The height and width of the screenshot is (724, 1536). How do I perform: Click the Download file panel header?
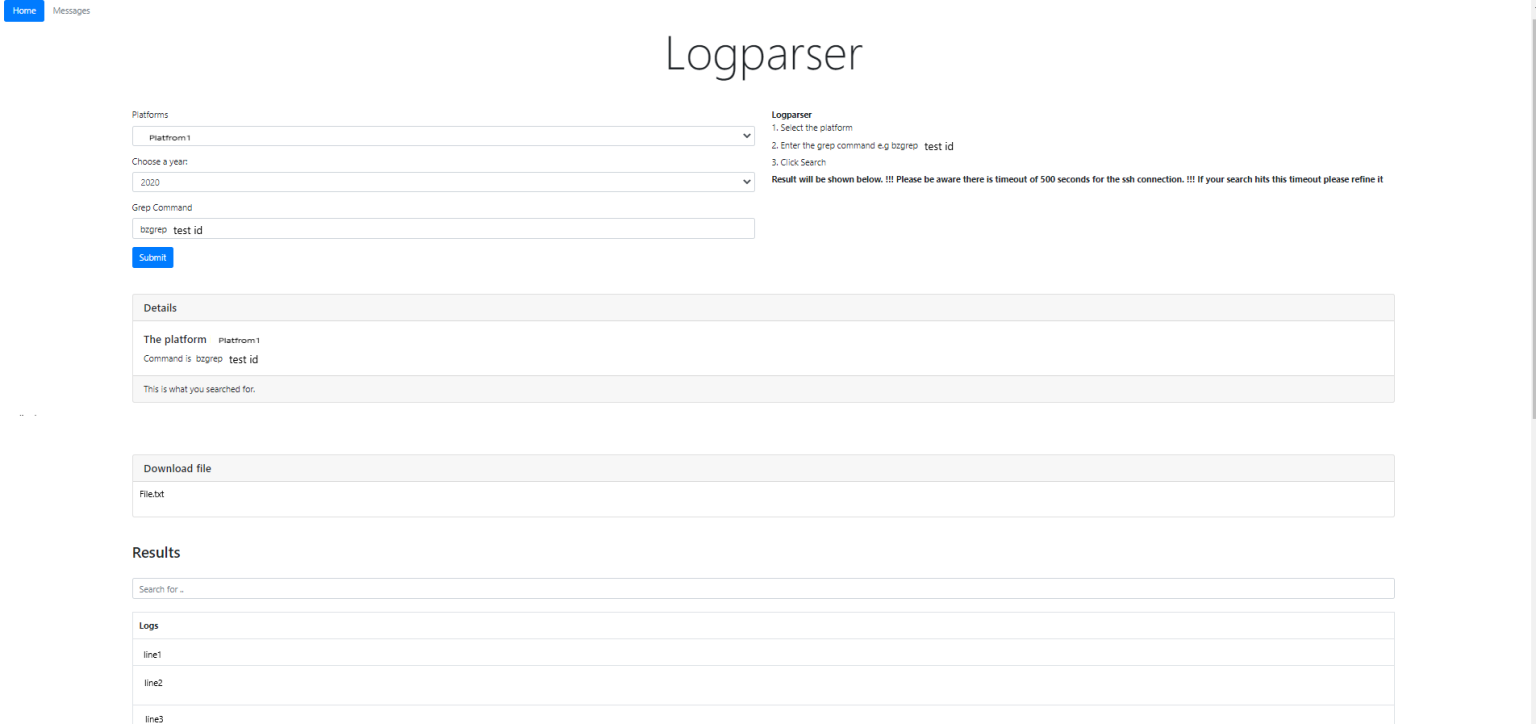pyautogui.click(x=762, y=468)
